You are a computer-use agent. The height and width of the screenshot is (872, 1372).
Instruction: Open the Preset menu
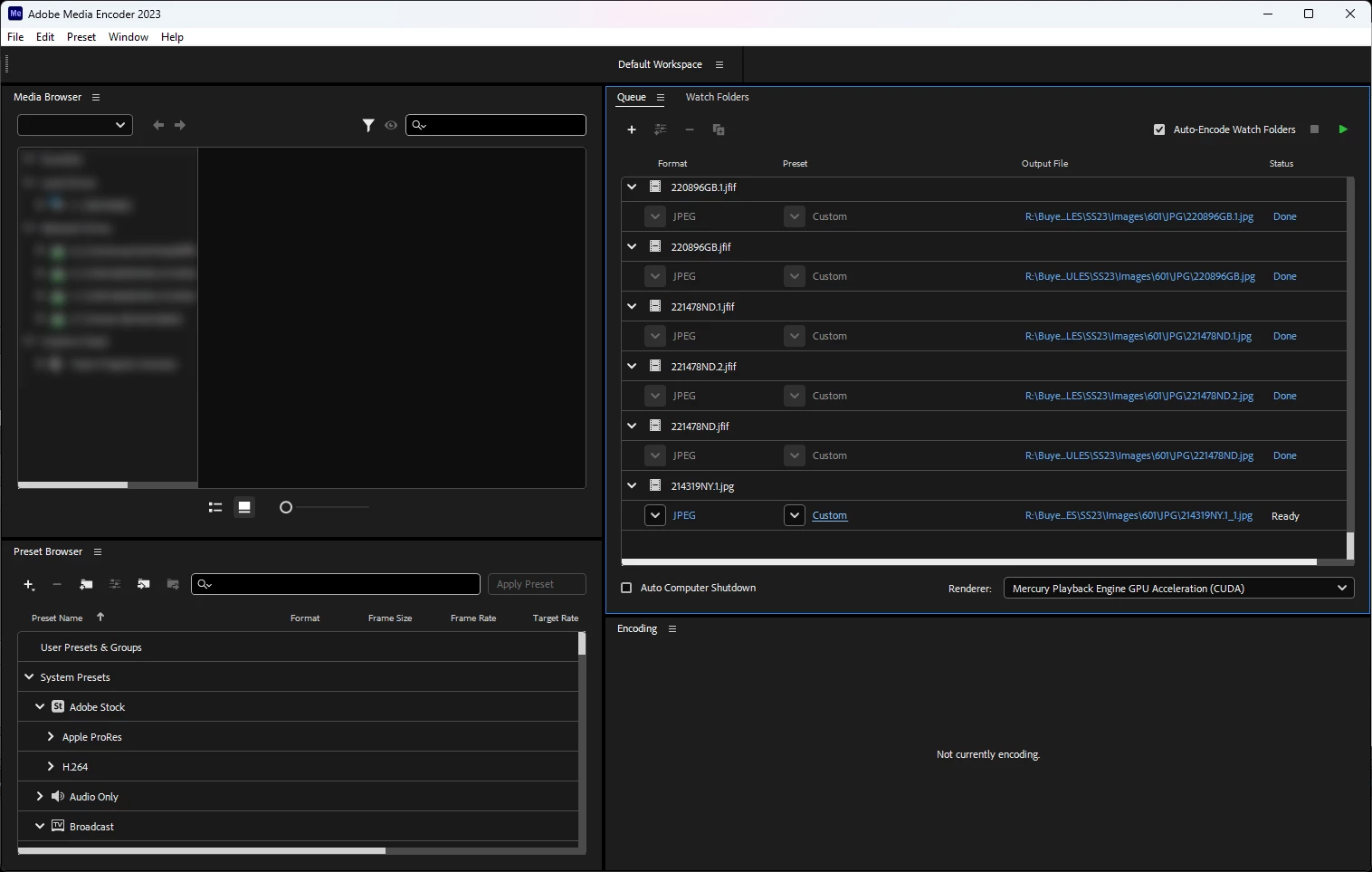coord(81,37)
